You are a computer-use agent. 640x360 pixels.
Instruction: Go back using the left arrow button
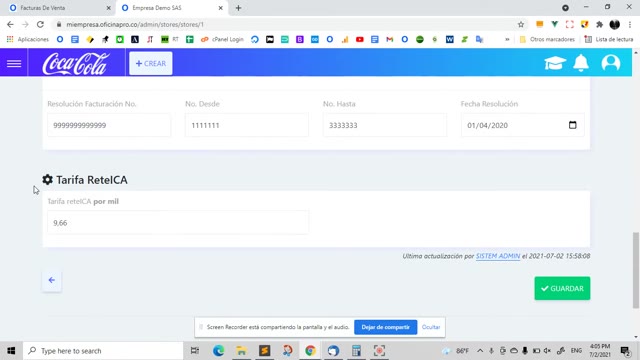pos(51,280)
